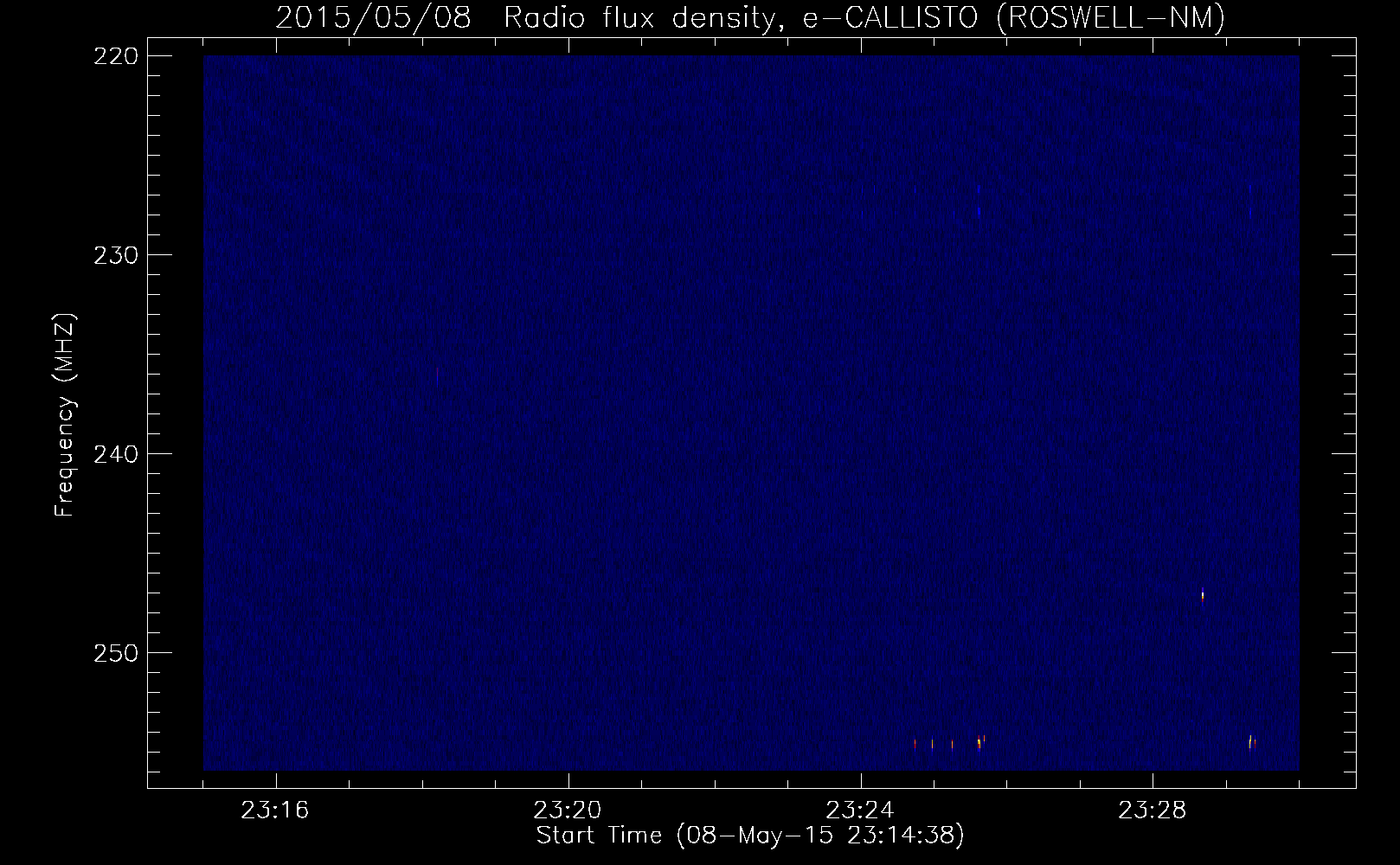This screenshot has width=1400, height=865.
Task: Select the Start Time (08-May-15 23:14:38) label
Action: point(750,836)
